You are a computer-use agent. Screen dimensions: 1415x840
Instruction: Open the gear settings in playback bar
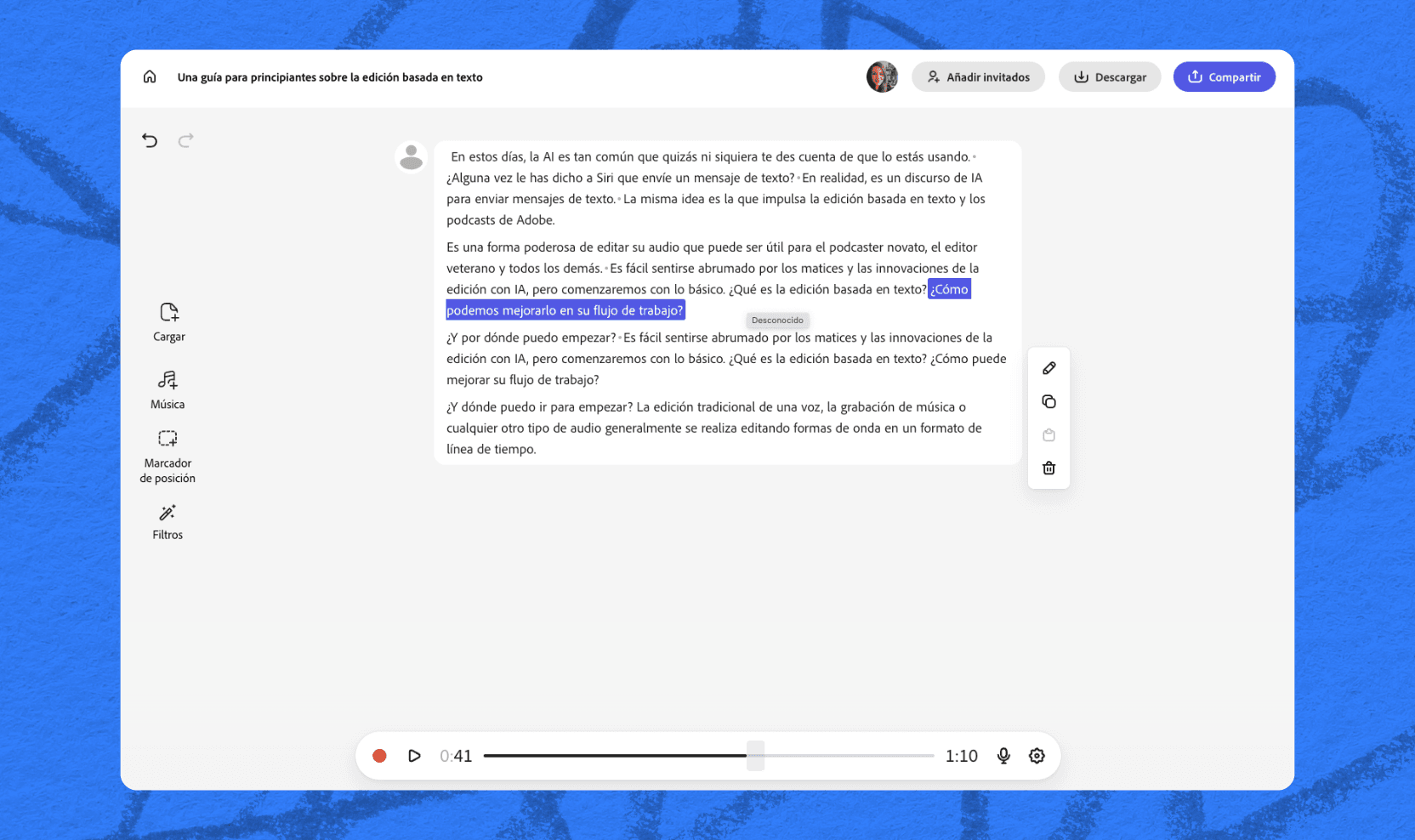[1037, 756]
